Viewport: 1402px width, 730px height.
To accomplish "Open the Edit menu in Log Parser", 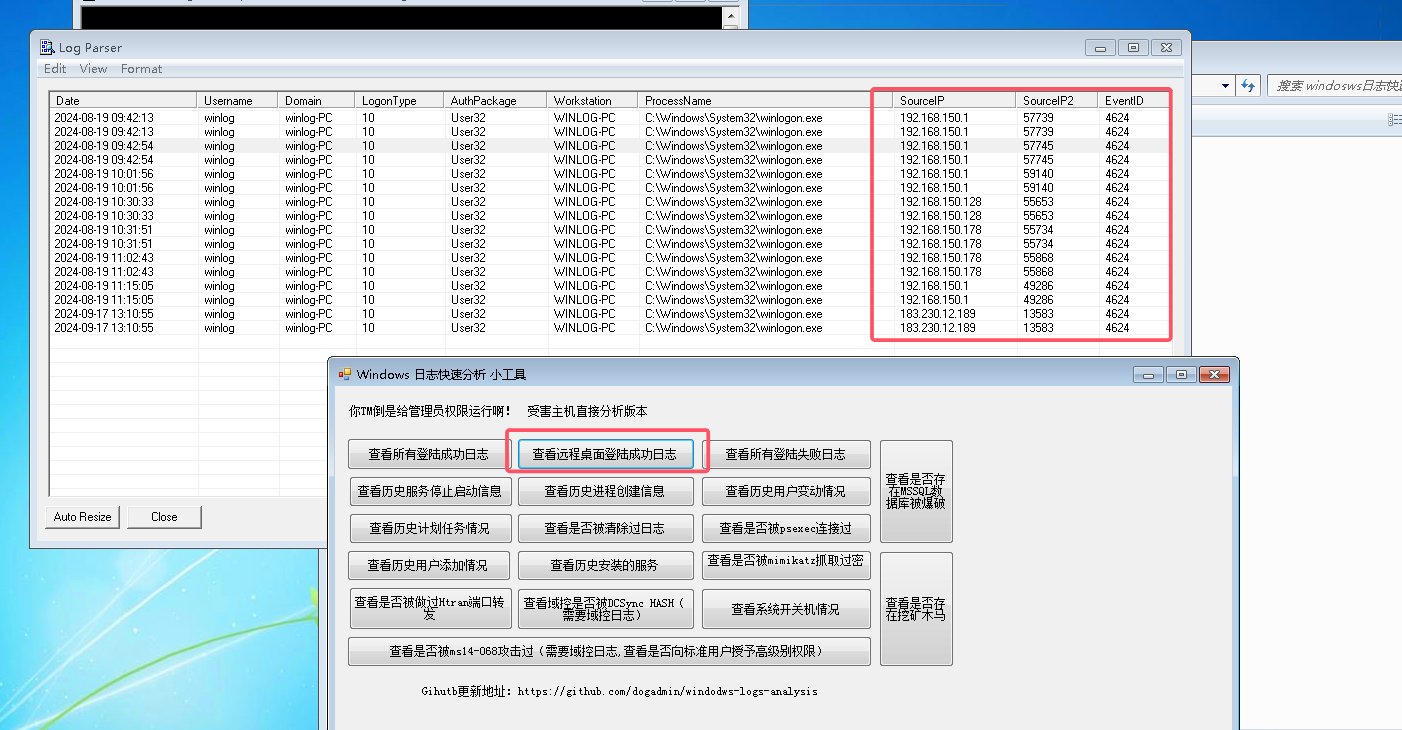I will click(x=55, y=69).
